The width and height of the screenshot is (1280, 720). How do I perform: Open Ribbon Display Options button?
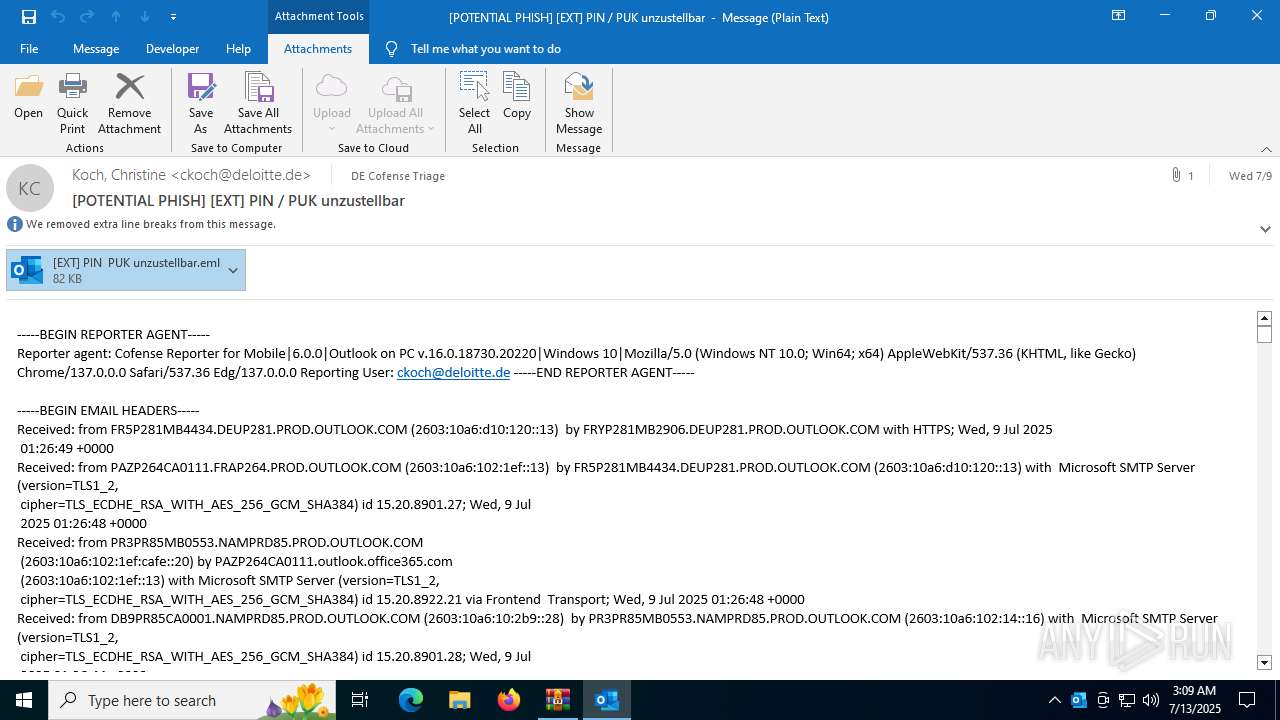(x=1118, y=16)
